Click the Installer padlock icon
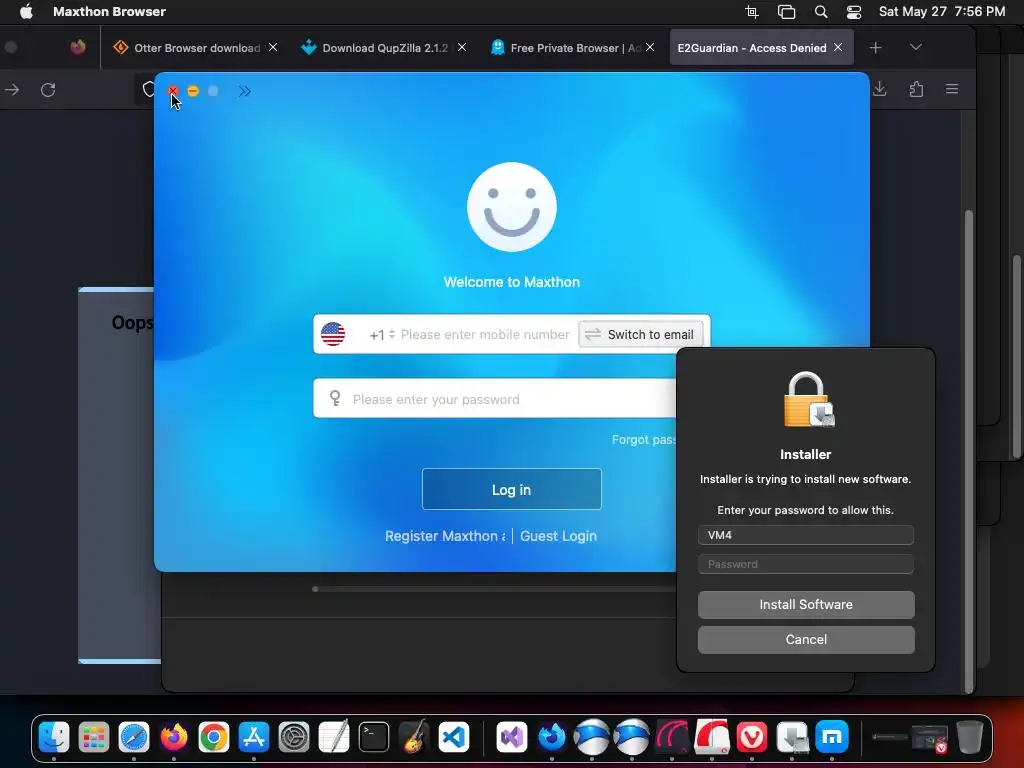This screenshot has height=768, width=1024. point(808,400)
